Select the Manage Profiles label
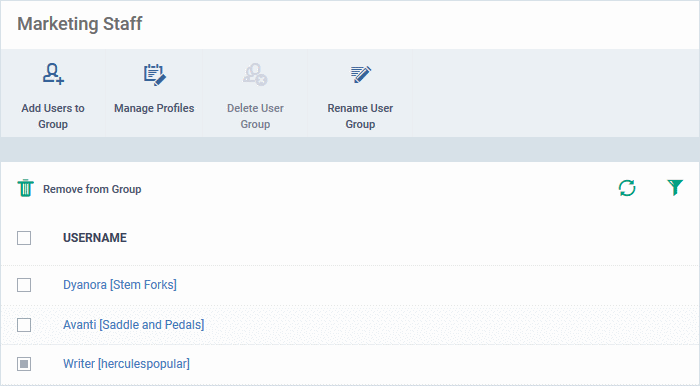Viewport: 700px width, 386px height. coord(154,108)
